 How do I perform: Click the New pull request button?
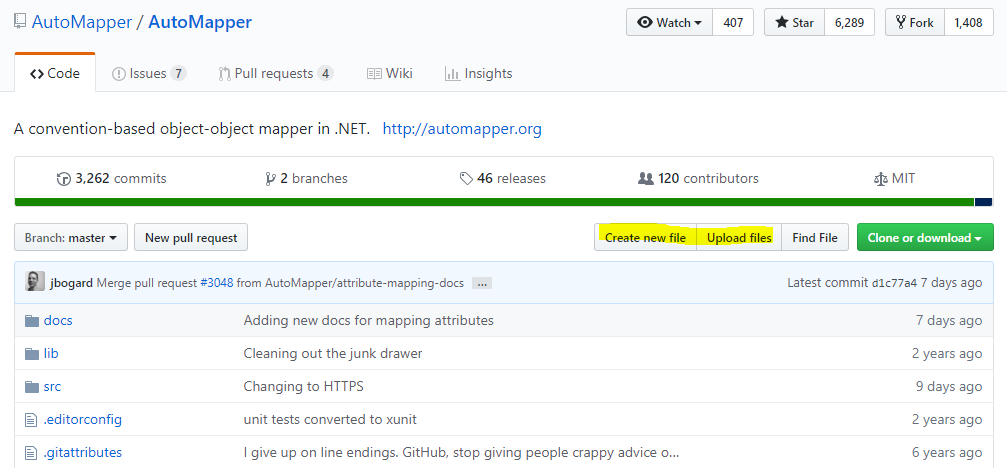191,238
